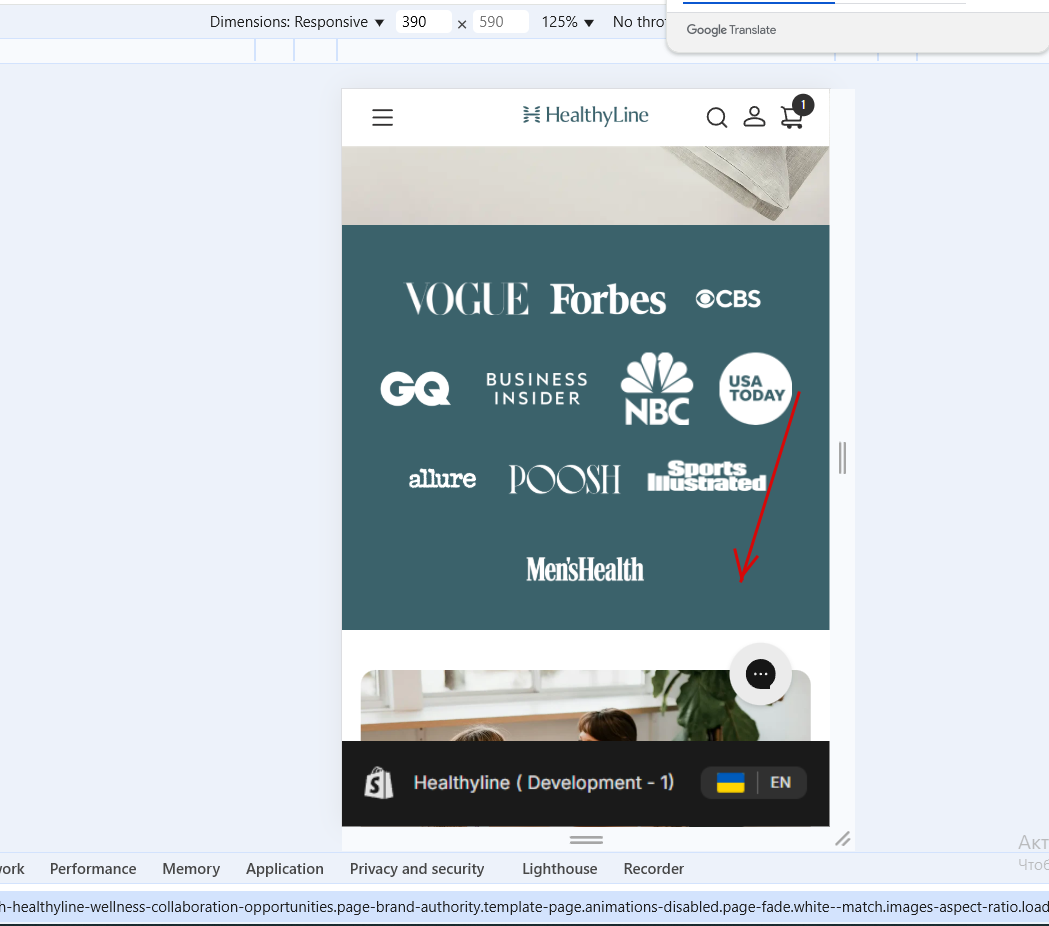The height and width of the screenshot is (926, 1049).
Task: Click the Shopify bag icon
Action: pos(379,782)
